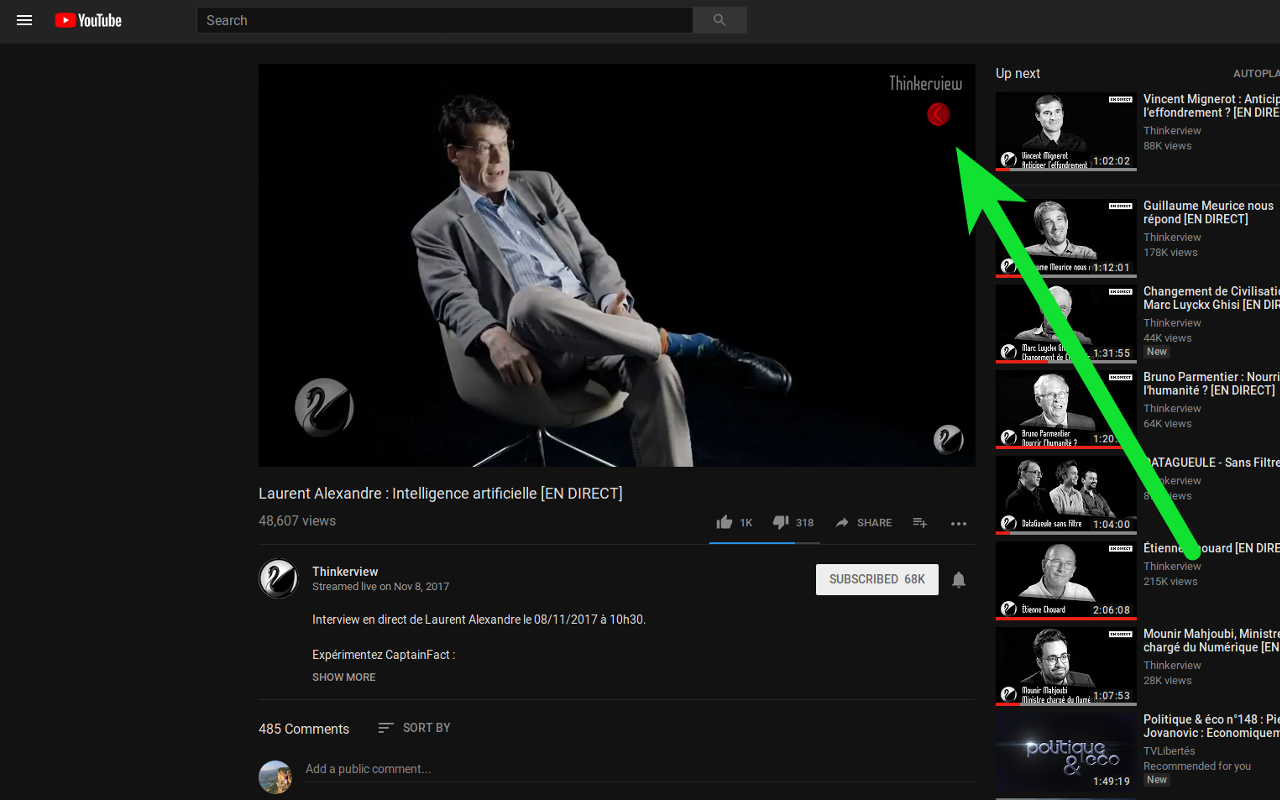This screenshot has height=800, width=1280.
Task: Click the Thinkerview channel avatar
Action: [278, 578]
